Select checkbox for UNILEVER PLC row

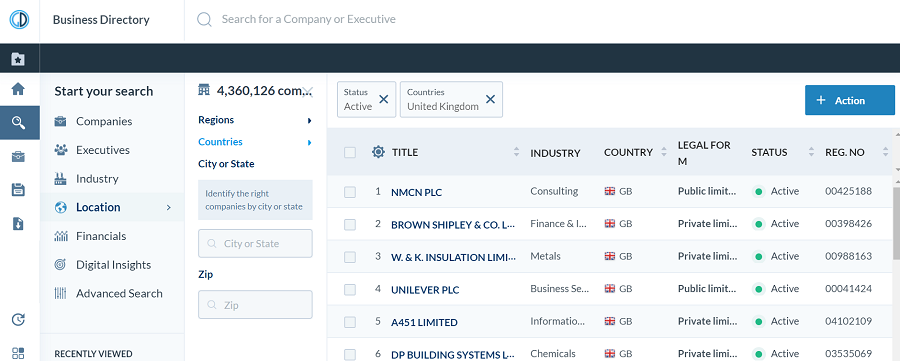coord(350,290)
